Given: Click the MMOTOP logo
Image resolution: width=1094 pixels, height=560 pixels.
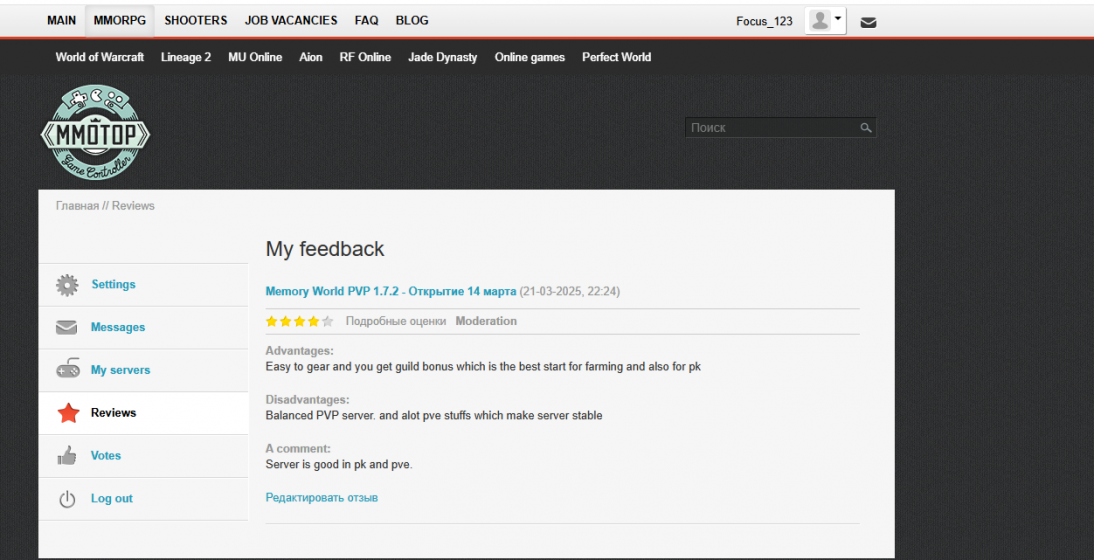Looking at the screenshot, I should 96,133.
